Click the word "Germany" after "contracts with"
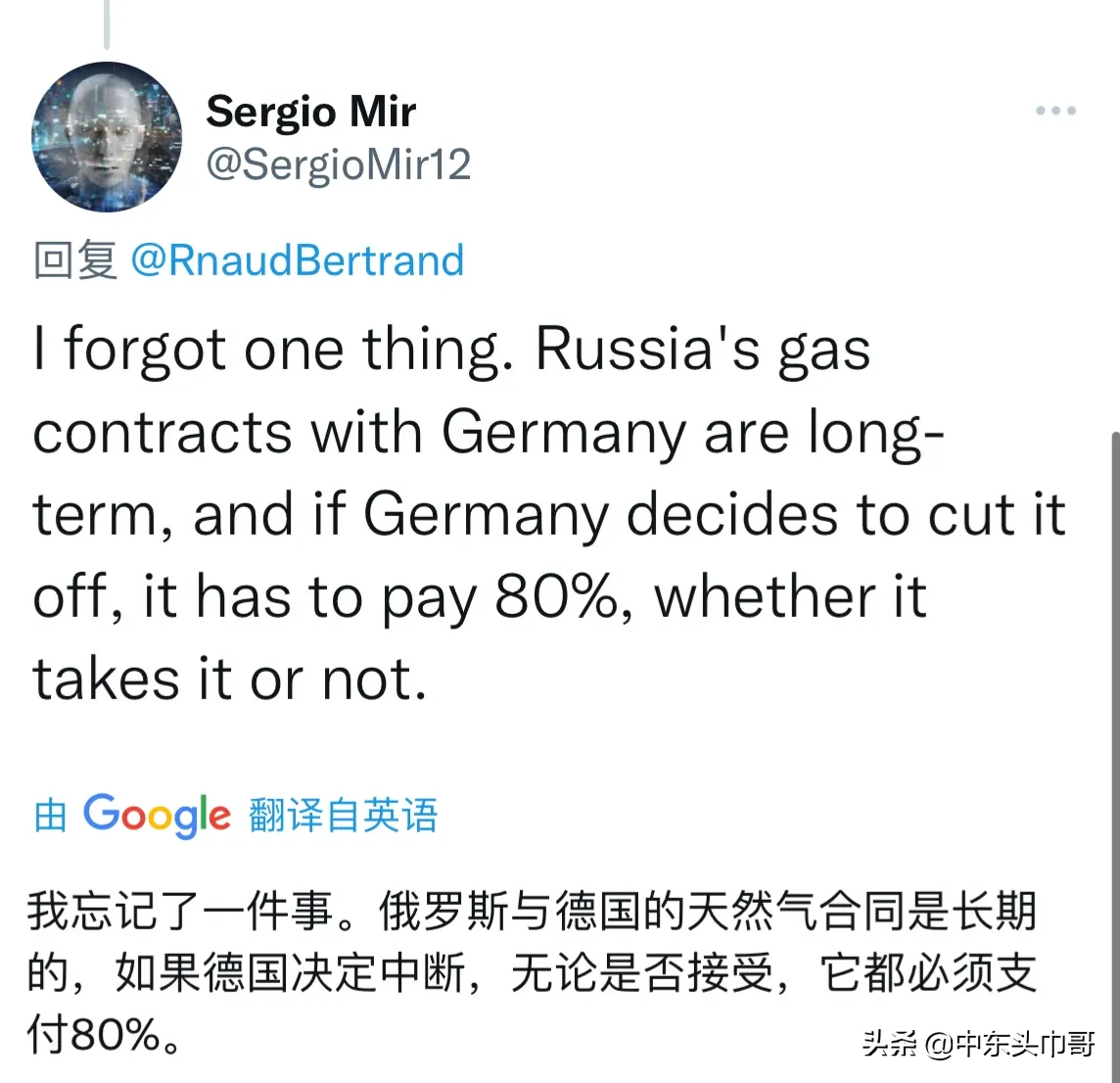The image size is (1120, 1083). tap(563, 432)
